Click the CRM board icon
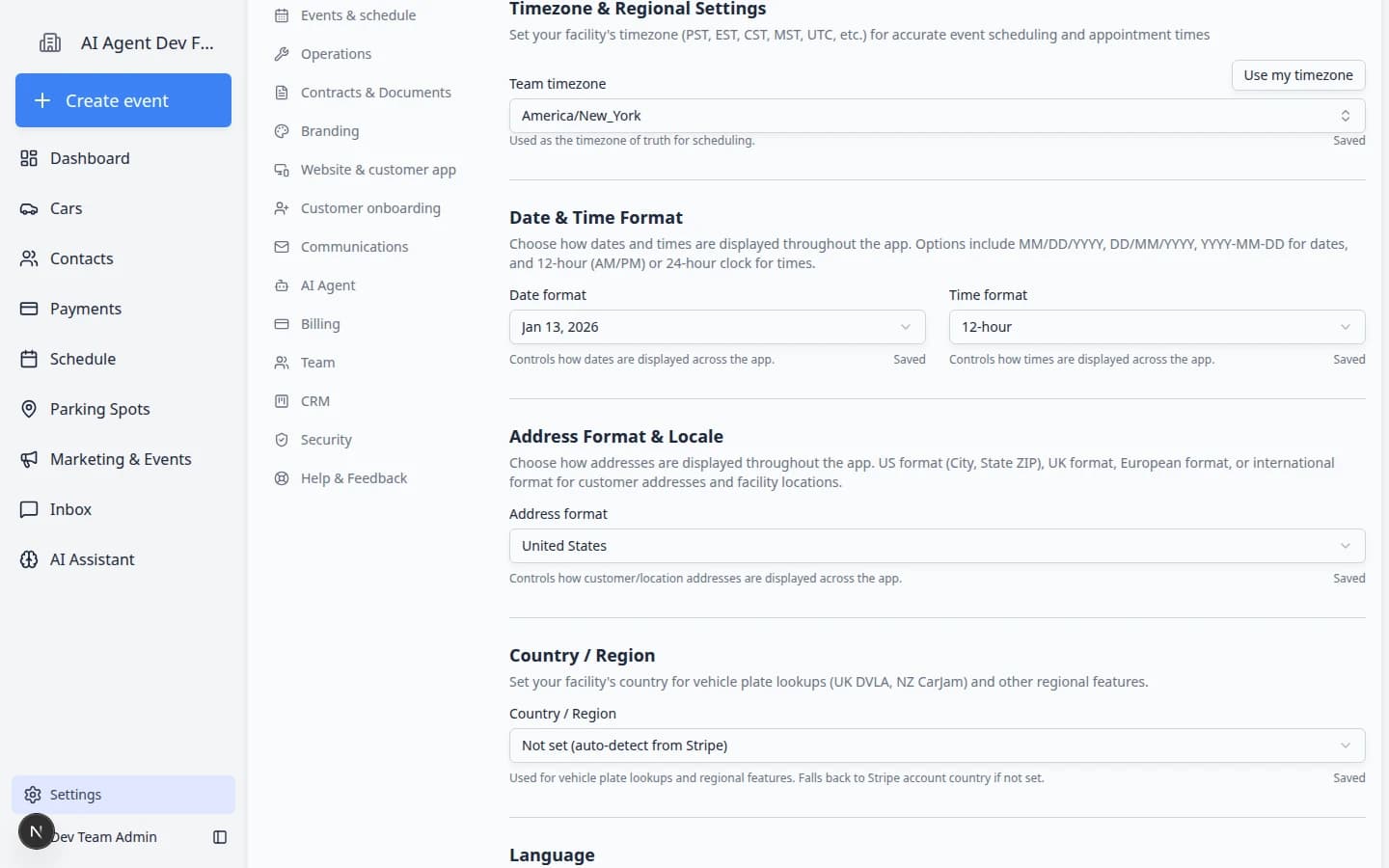 (282, 401)
